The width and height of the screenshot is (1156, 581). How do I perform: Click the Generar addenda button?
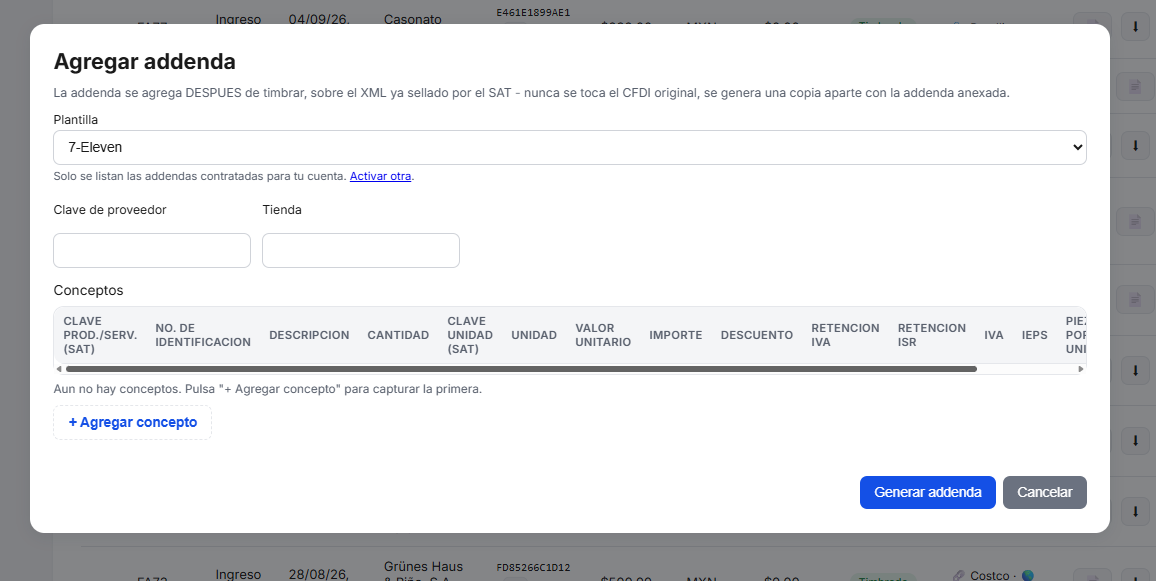927,493
